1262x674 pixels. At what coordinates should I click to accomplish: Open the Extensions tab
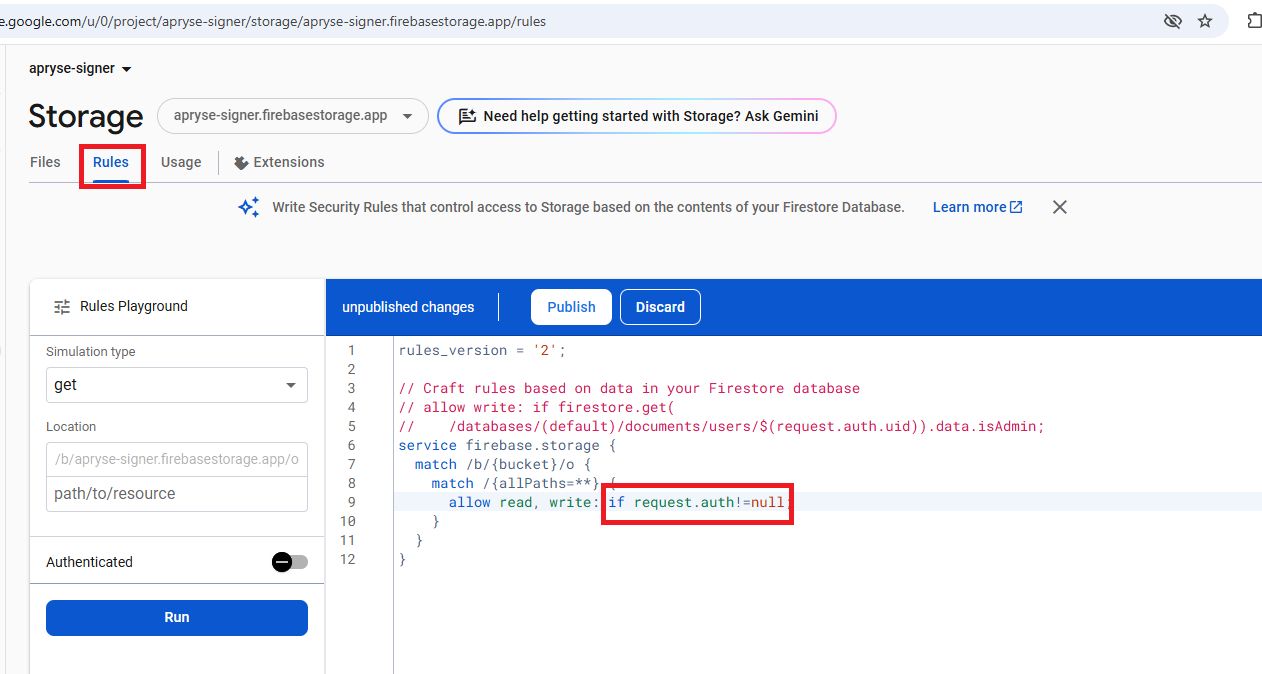(279, 162)
